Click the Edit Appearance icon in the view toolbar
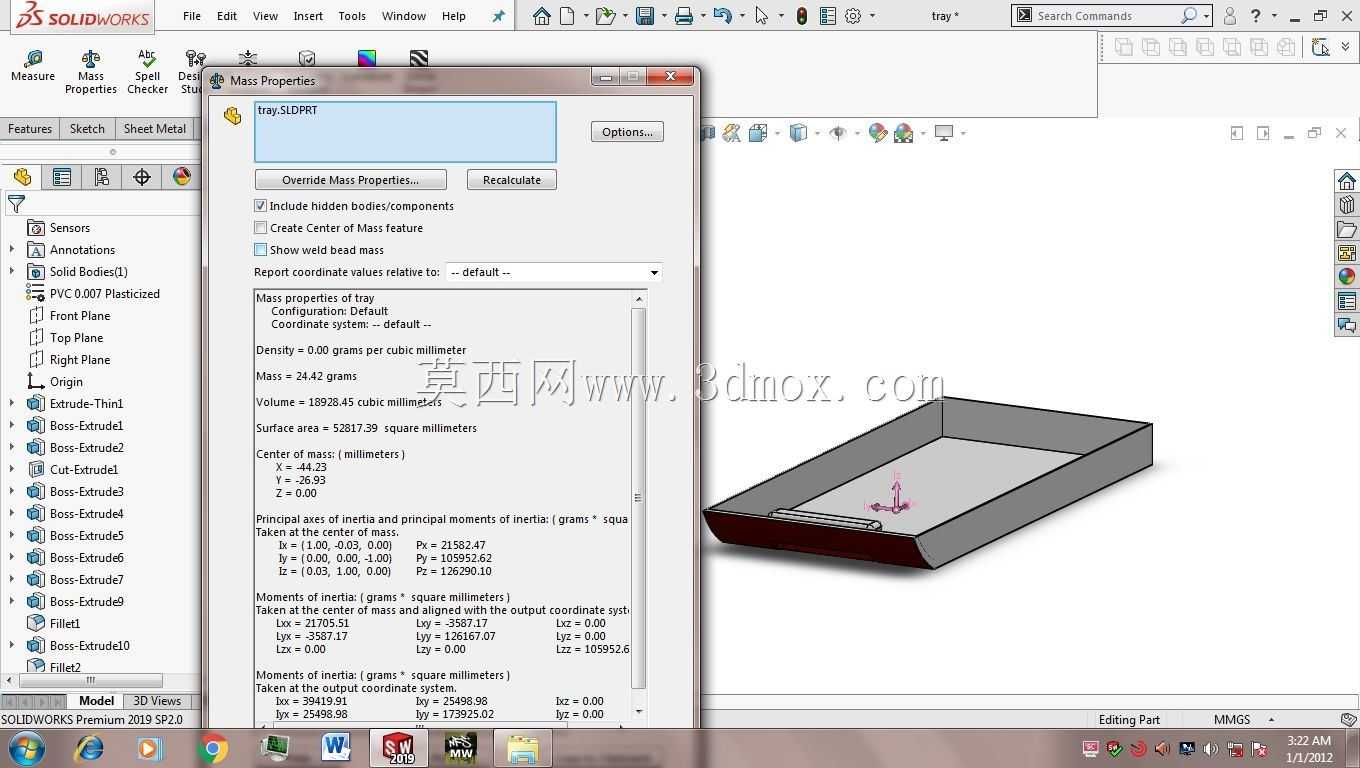This screenshot has height=768, width=1360. (x=878, y=133)
